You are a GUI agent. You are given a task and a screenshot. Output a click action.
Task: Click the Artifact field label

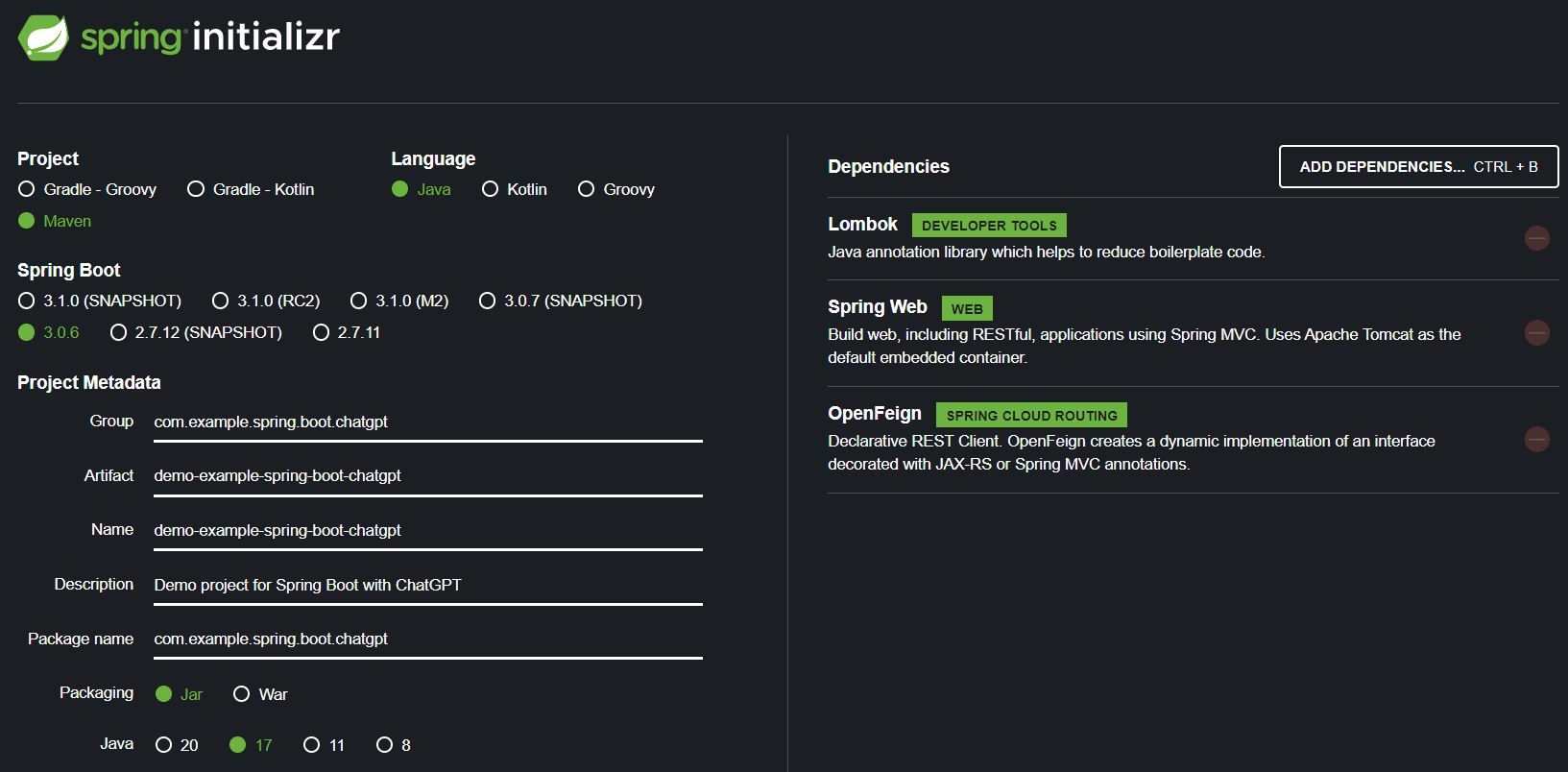point(109,475)
